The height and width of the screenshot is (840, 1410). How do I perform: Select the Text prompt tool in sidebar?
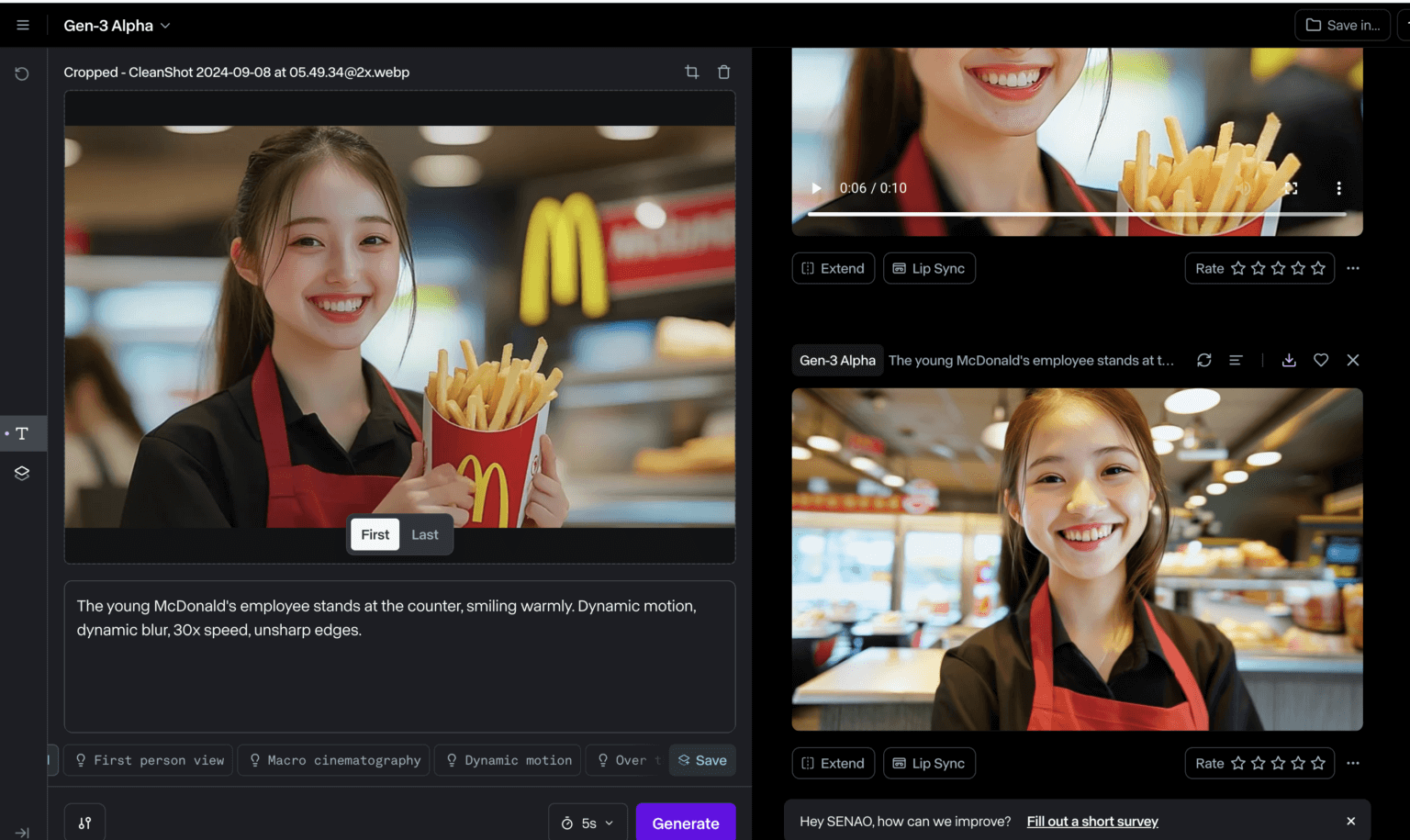pos(22,433)
